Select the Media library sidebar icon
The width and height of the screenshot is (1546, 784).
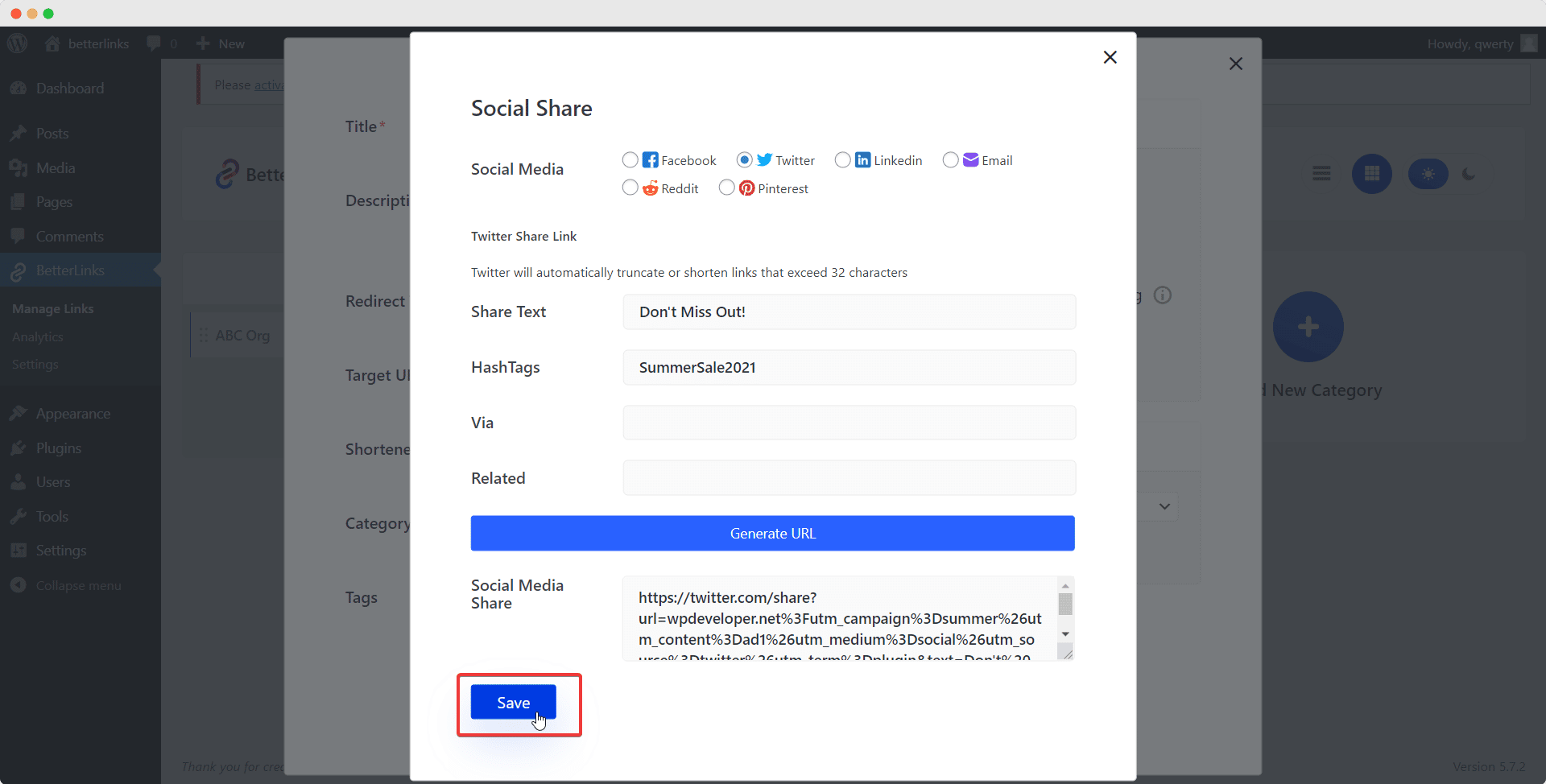pyautogui.click(x=18, y=167)
